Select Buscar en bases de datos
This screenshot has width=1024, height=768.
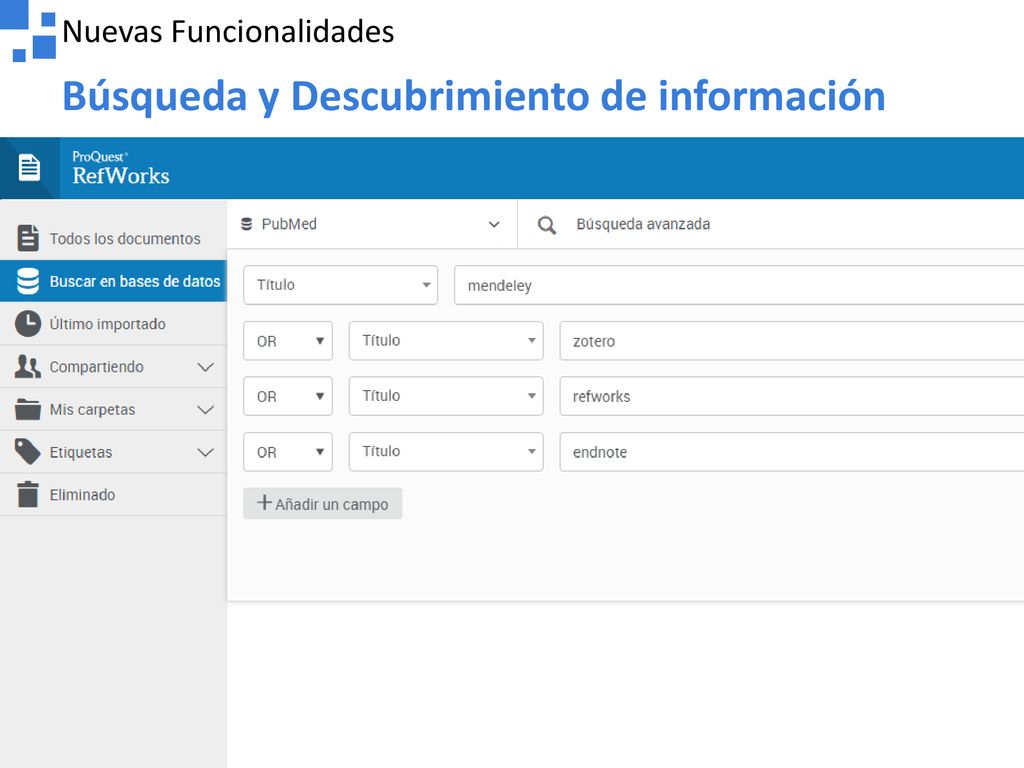pos(114,281)
